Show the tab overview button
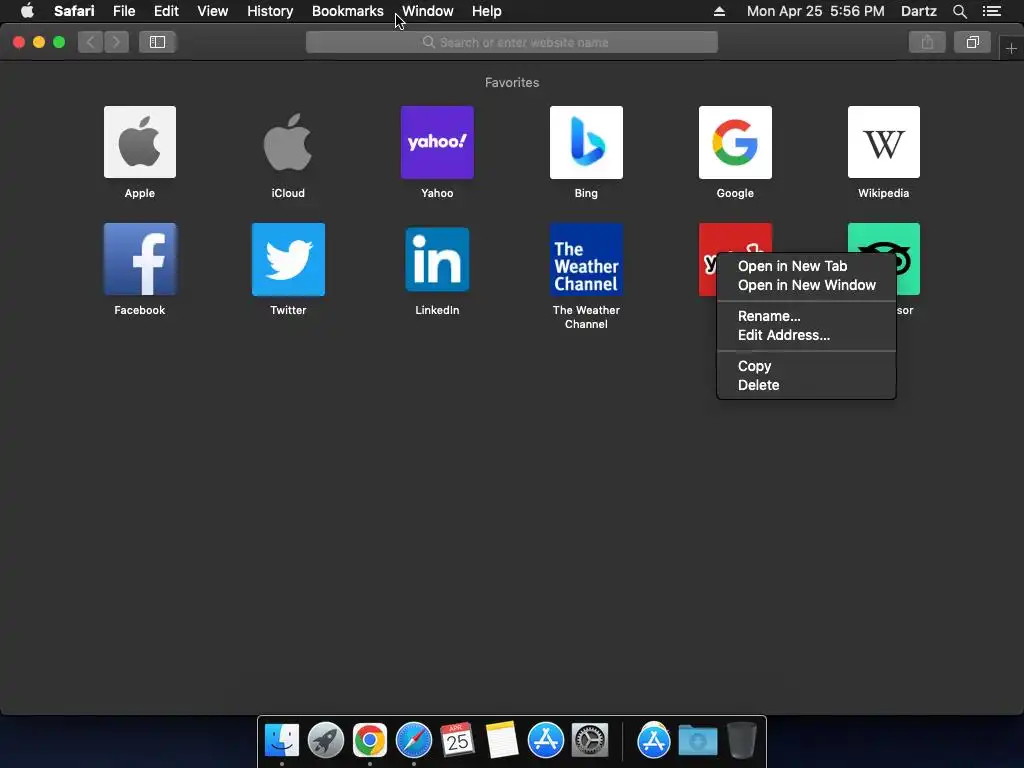The image size is (1024, 768). coord(972,42)
